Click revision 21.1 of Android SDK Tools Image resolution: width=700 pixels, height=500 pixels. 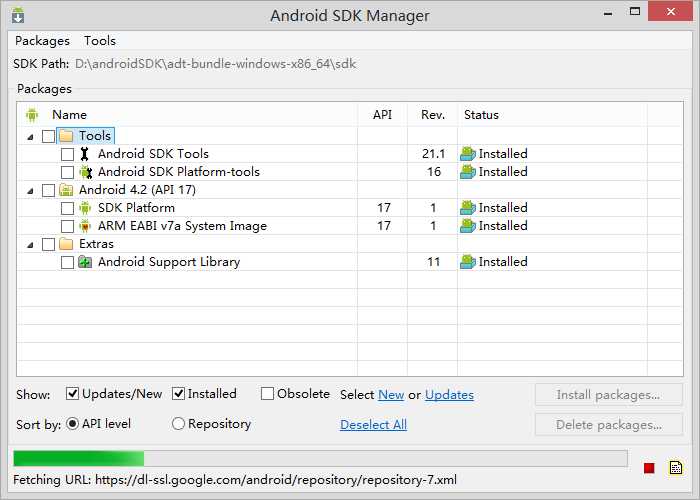click(433, 154)
